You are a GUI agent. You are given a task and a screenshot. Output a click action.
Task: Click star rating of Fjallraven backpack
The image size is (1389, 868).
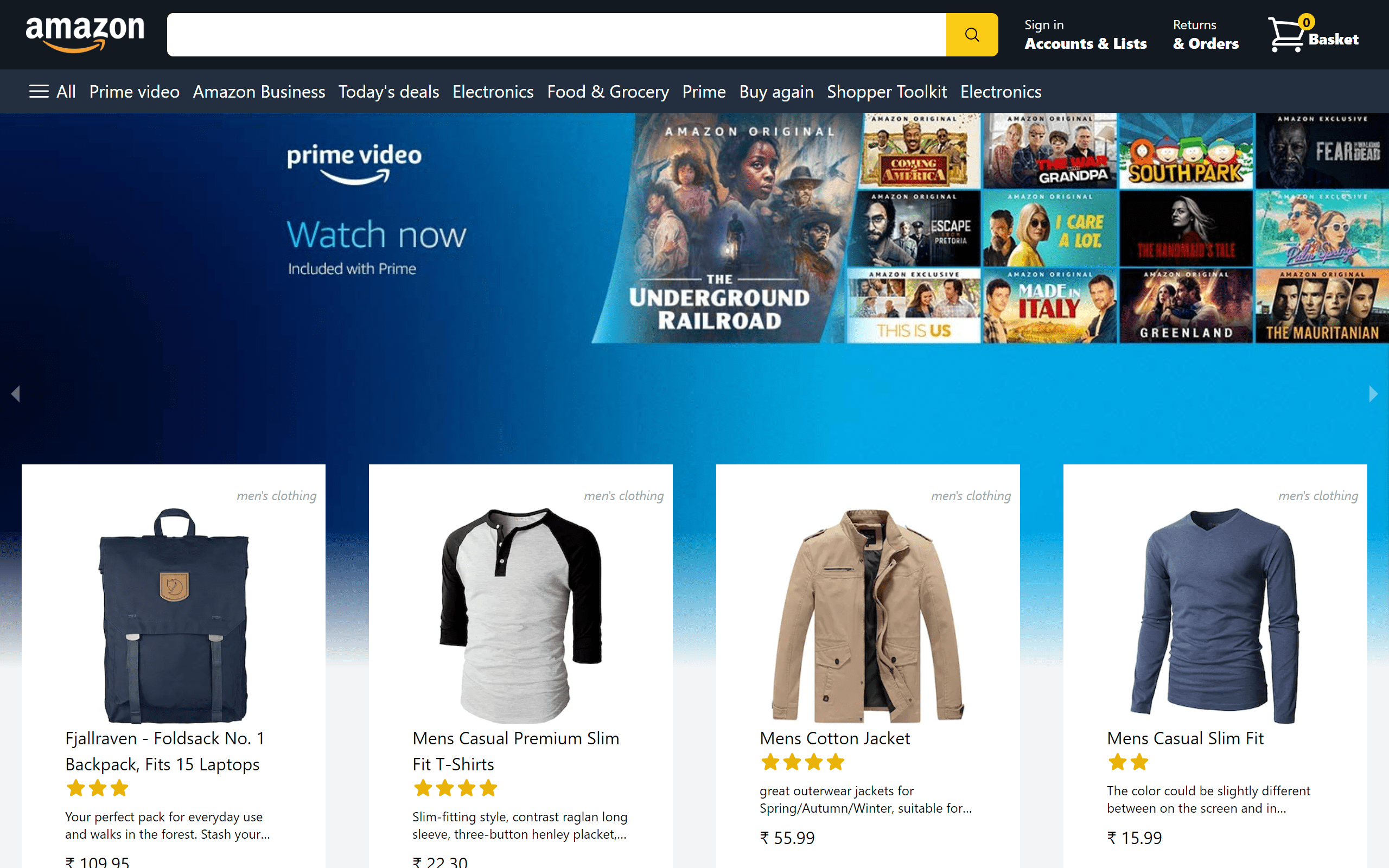[x=98, y=788]
